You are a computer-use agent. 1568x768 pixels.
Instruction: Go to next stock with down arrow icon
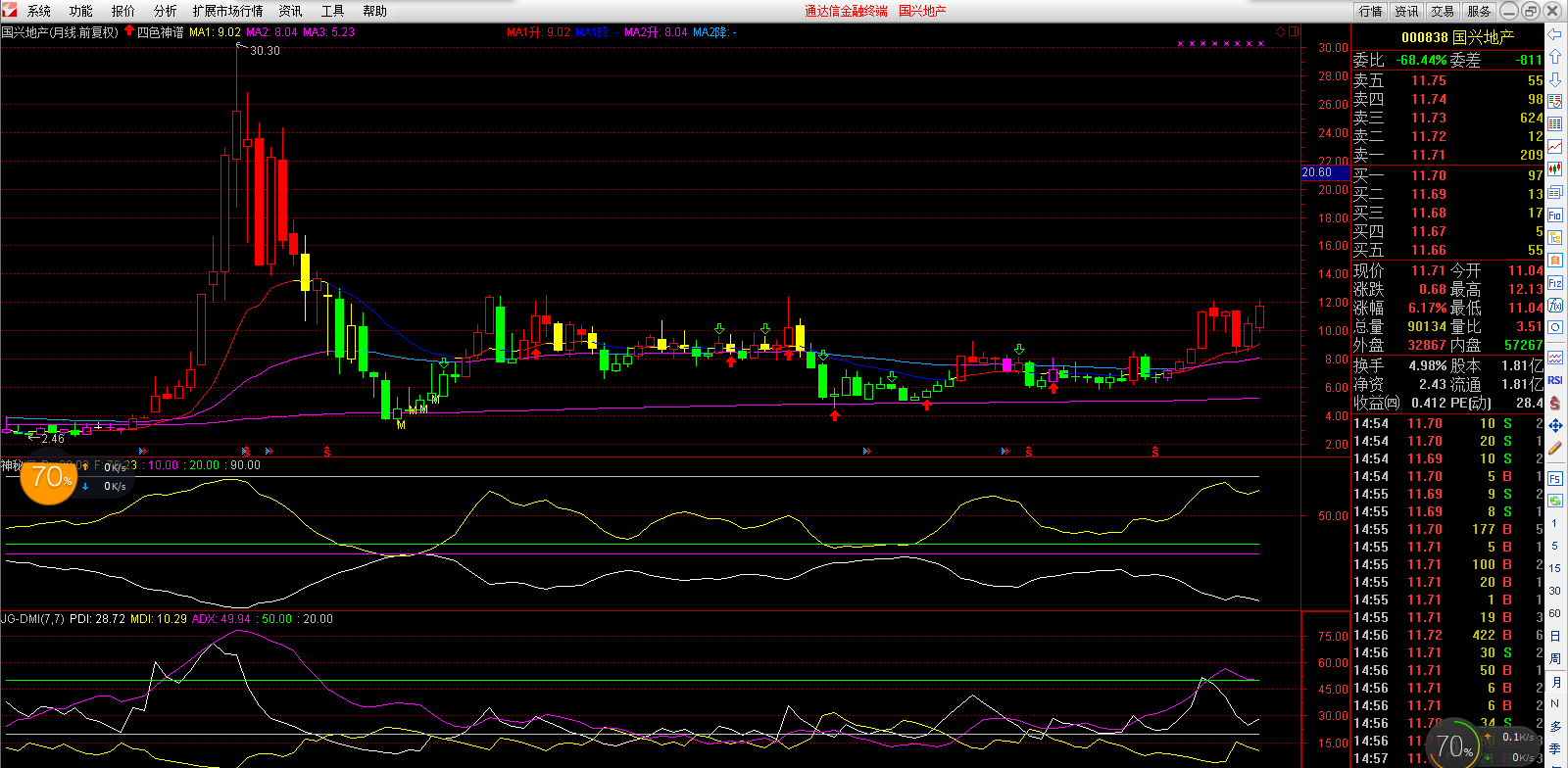tap(1555, 79)
